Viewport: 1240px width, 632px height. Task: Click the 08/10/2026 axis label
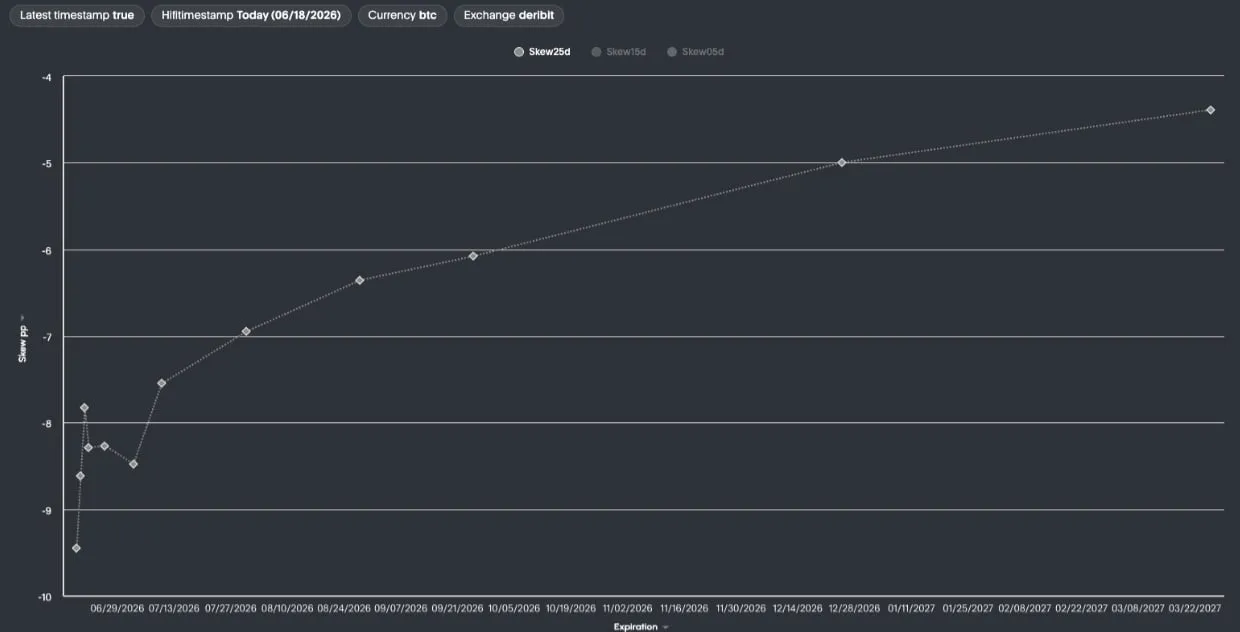coord(288,608)
